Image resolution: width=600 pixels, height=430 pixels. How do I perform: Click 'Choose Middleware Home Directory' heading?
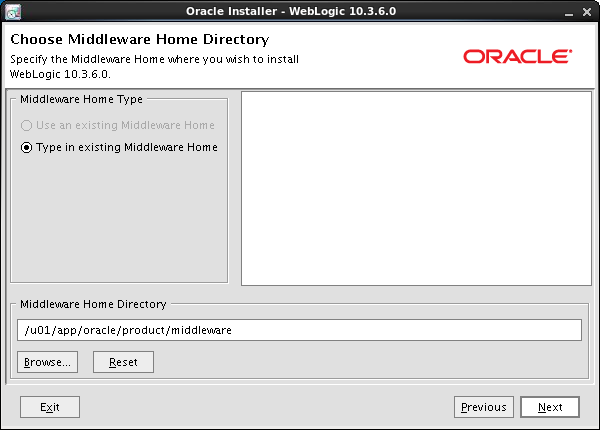pos(140,39)
